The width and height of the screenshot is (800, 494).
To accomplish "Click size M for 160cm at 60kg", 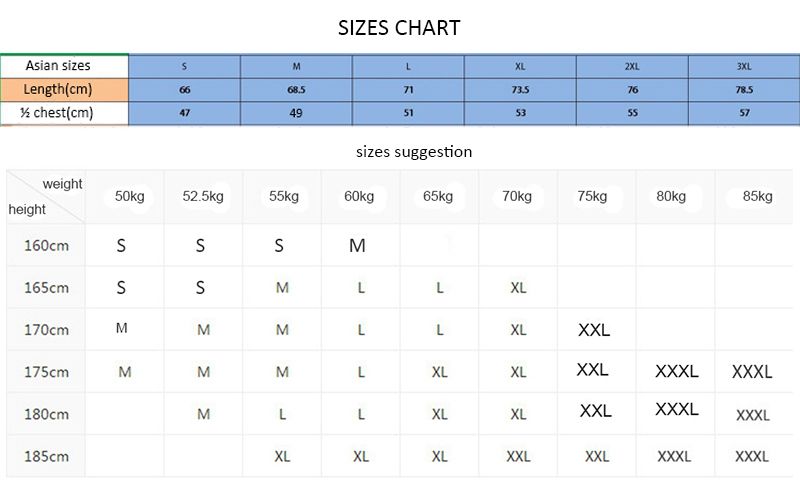I will (x=358, y=245).
